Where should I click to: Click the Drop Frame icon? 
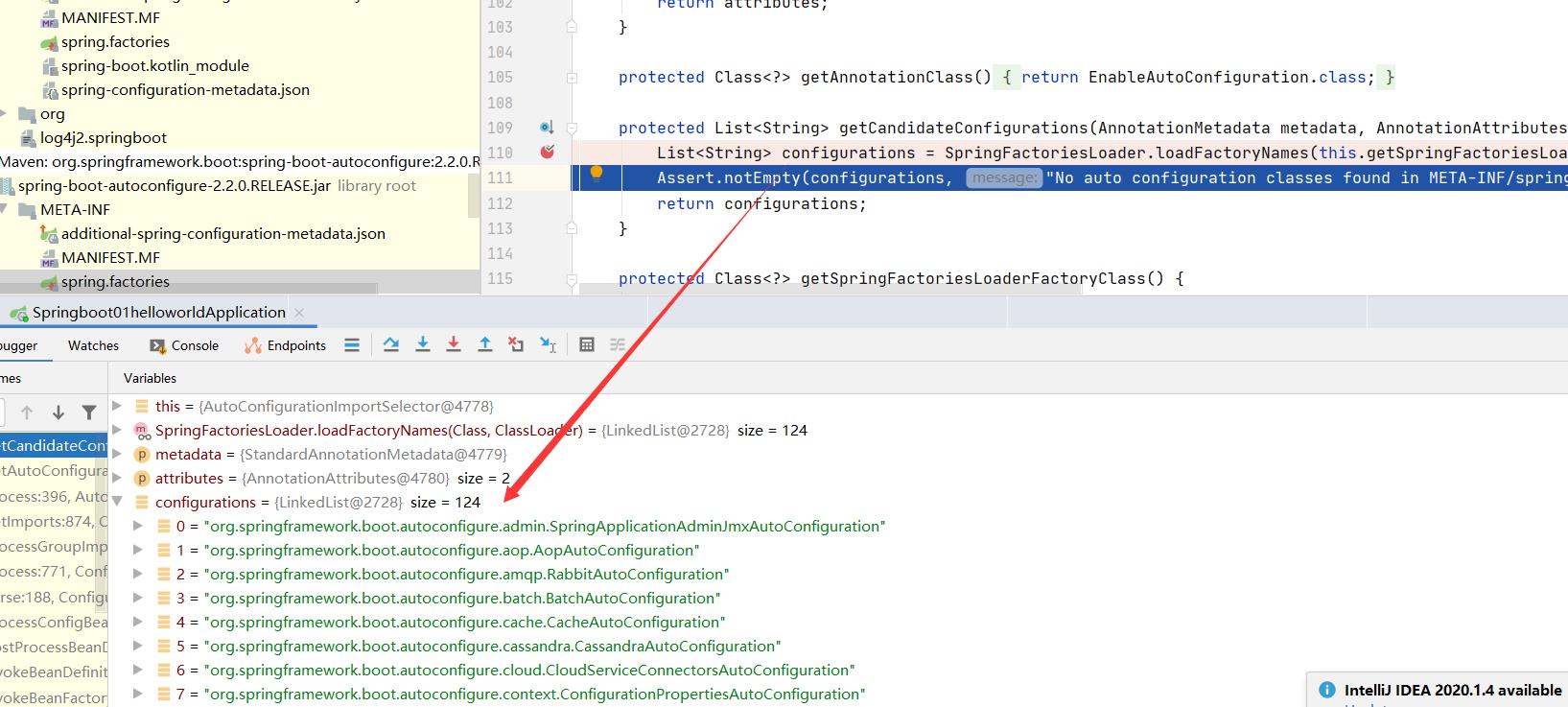[516, 345]
